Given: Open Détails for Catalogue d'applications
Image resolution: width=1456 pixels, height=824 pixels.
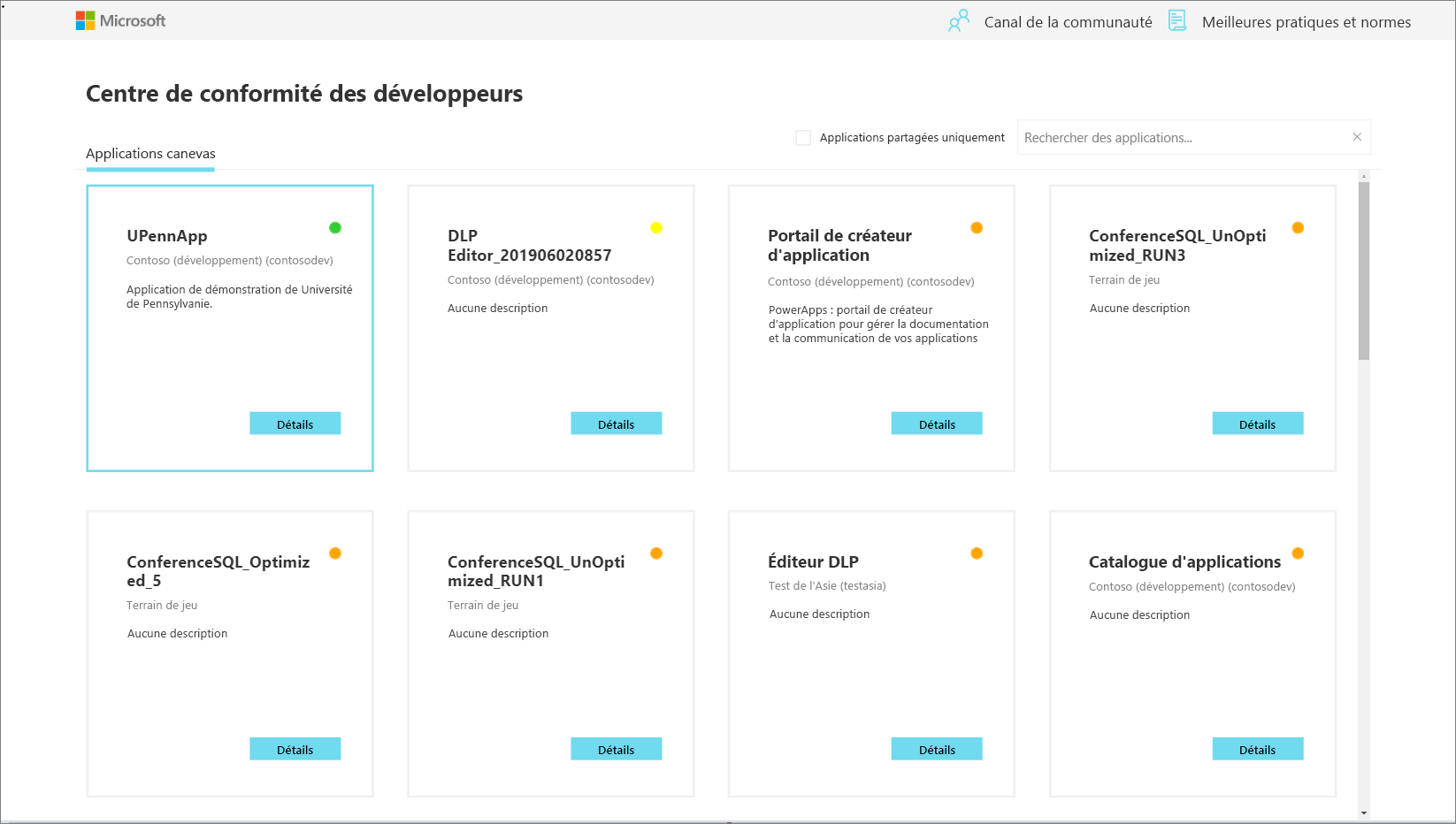Looking at the screenshot, I should (1257, 749).
